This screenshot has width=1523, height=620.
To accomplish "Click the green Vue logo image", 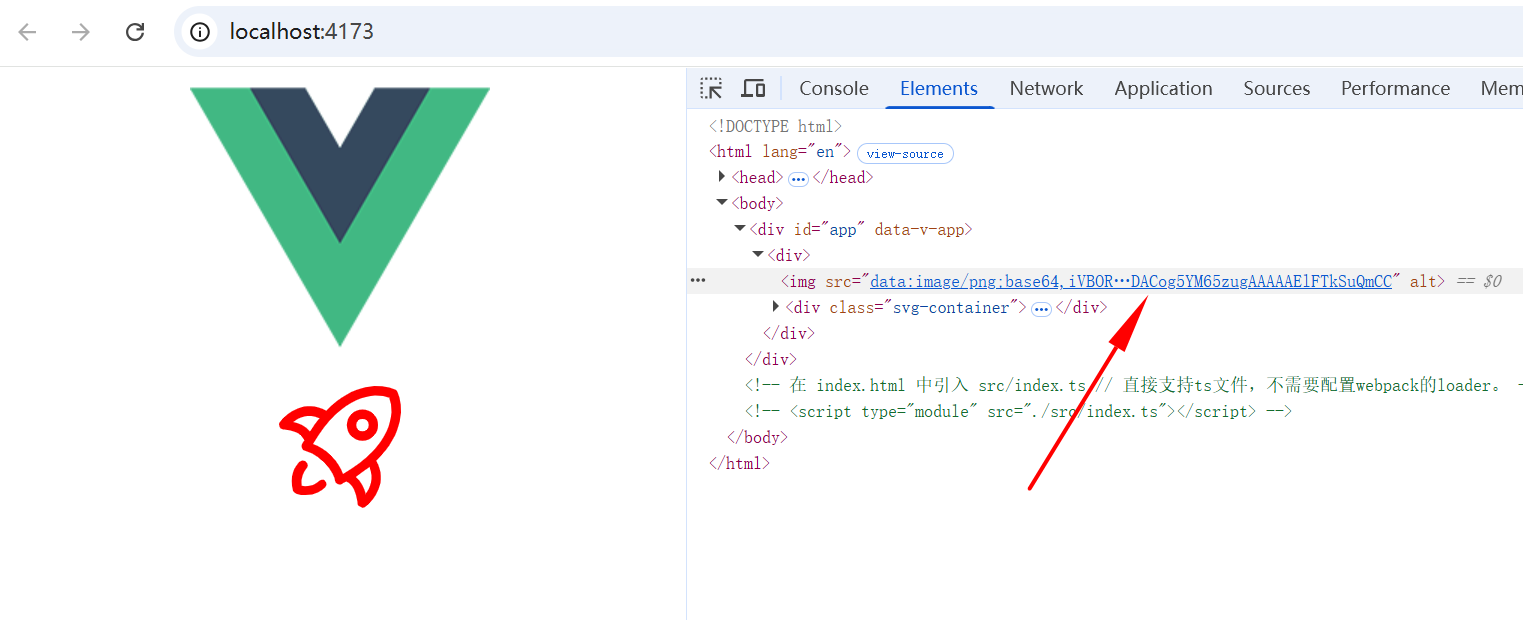I will tap(340, 217).
